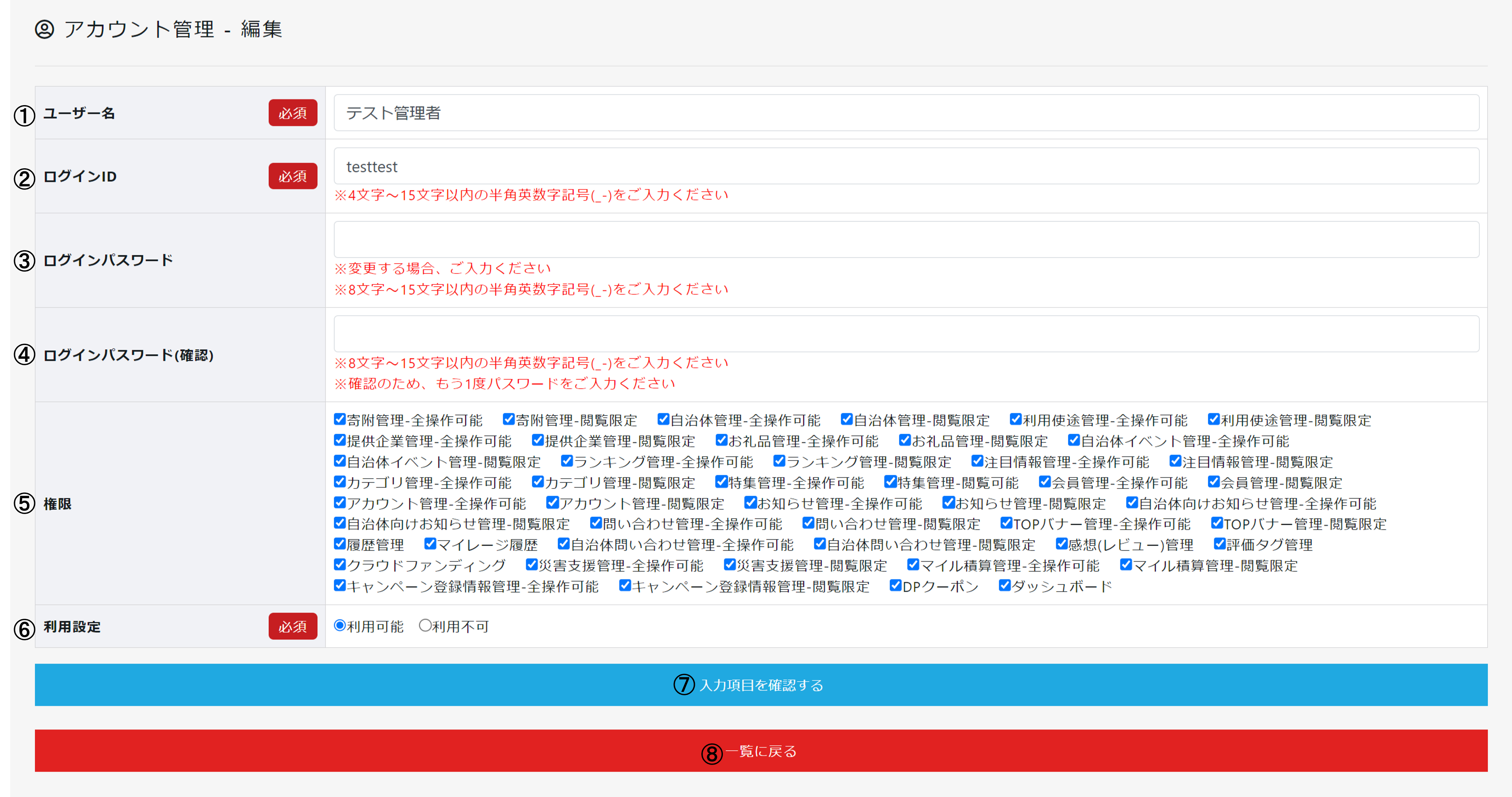Uncheck 寄附管理-全操作可能 permission
1512x797 pixels.
(339, 419)
